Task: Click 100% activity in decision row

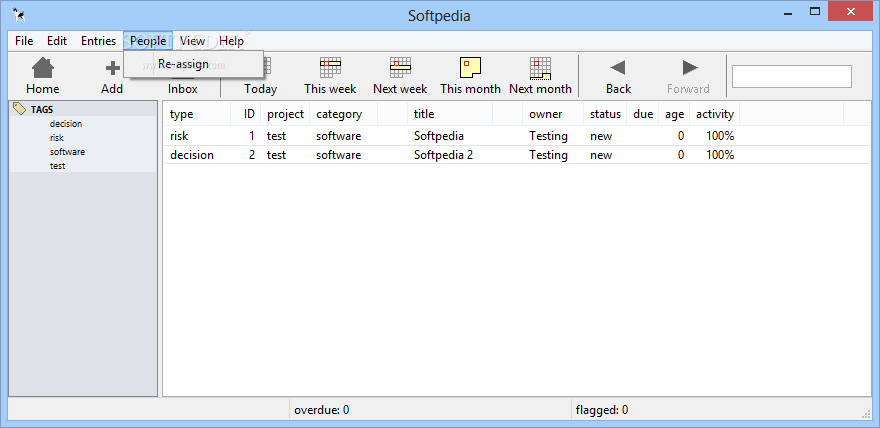Action: pos(720,155)
